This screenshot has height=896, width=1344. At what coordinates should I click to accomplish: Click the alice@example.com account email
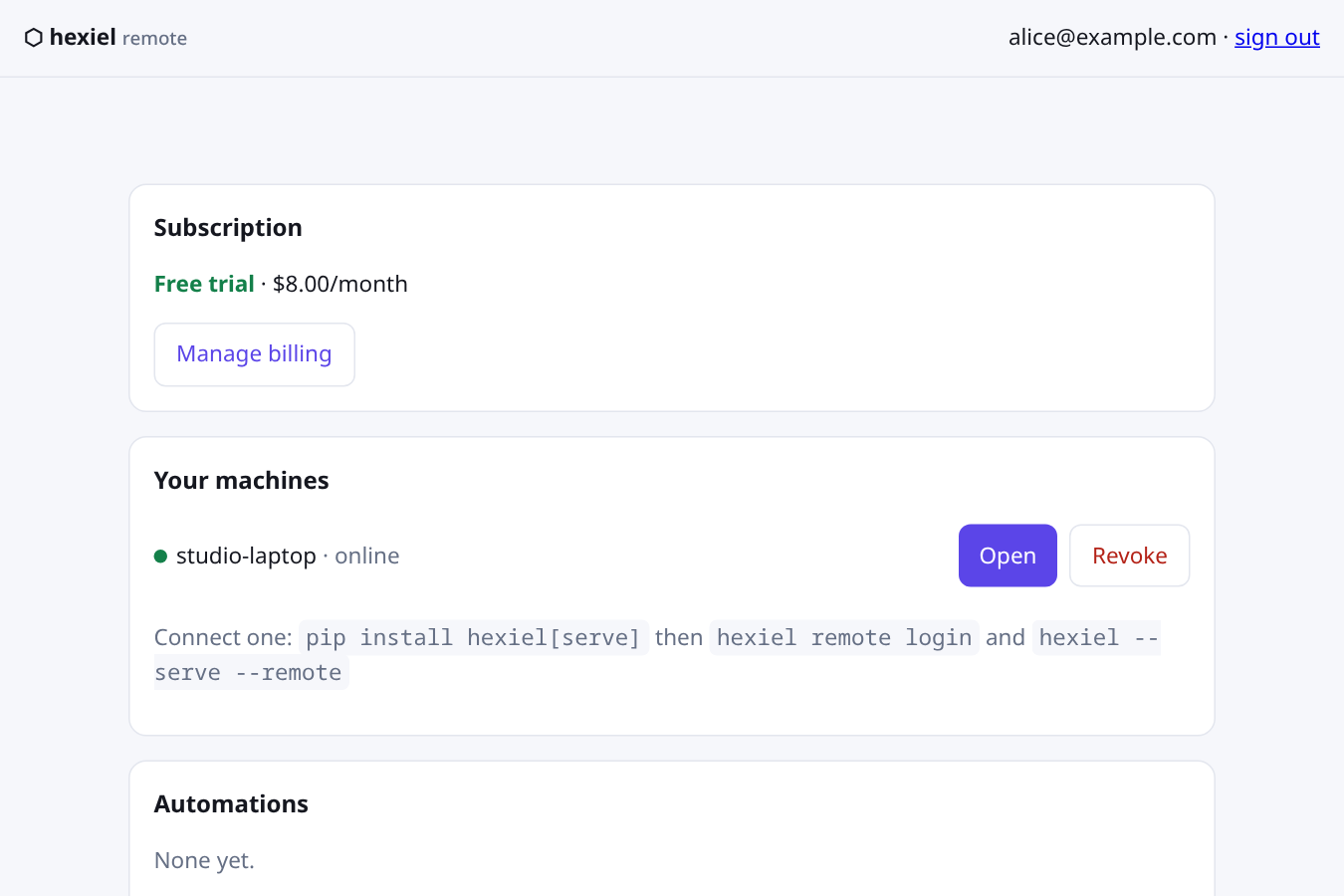[x=1112, y=38]
